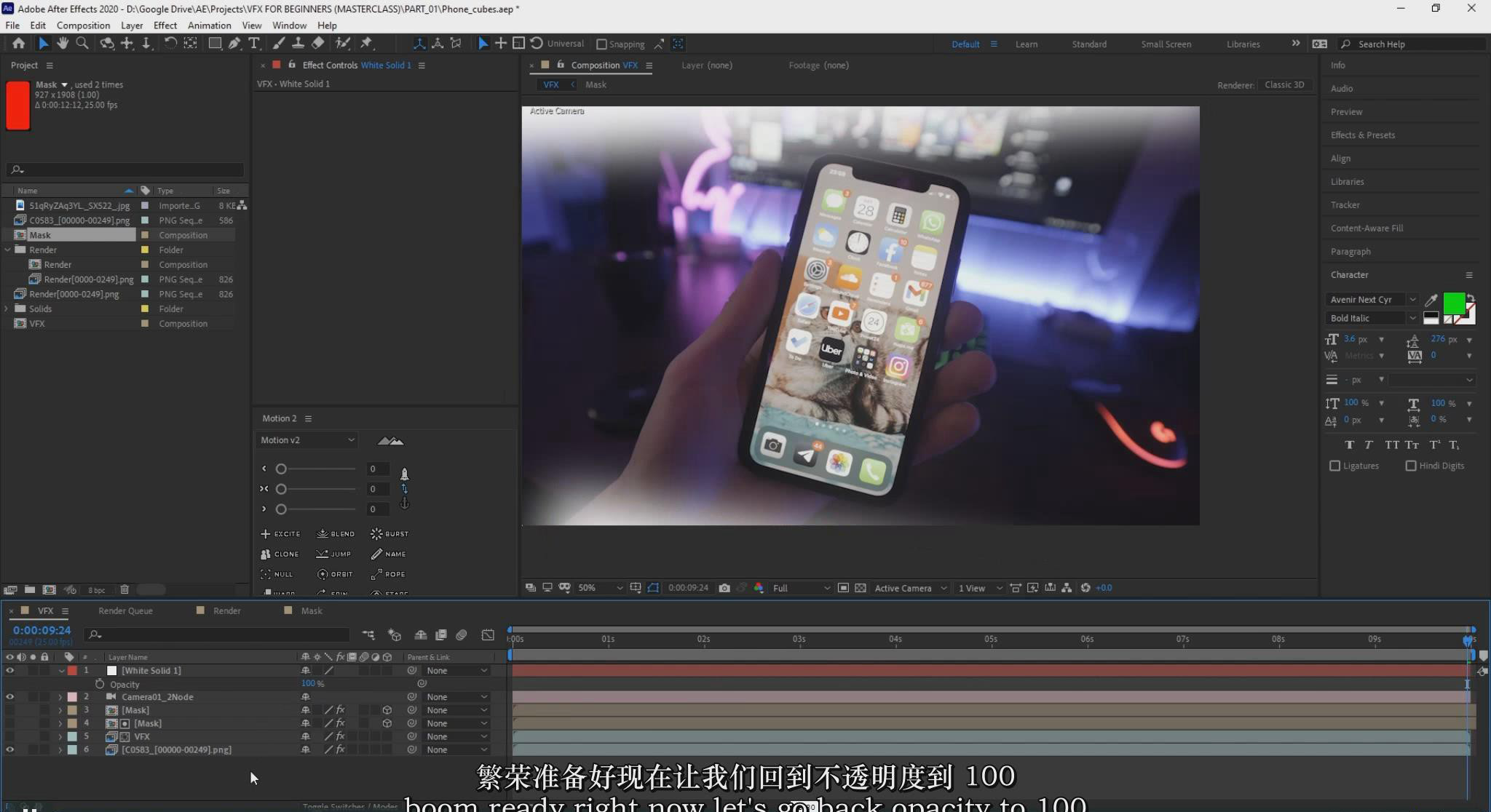The width and height of the screenshot is (1491, 812).
Task: Open the graph editor in timeline
Action: 488,635
